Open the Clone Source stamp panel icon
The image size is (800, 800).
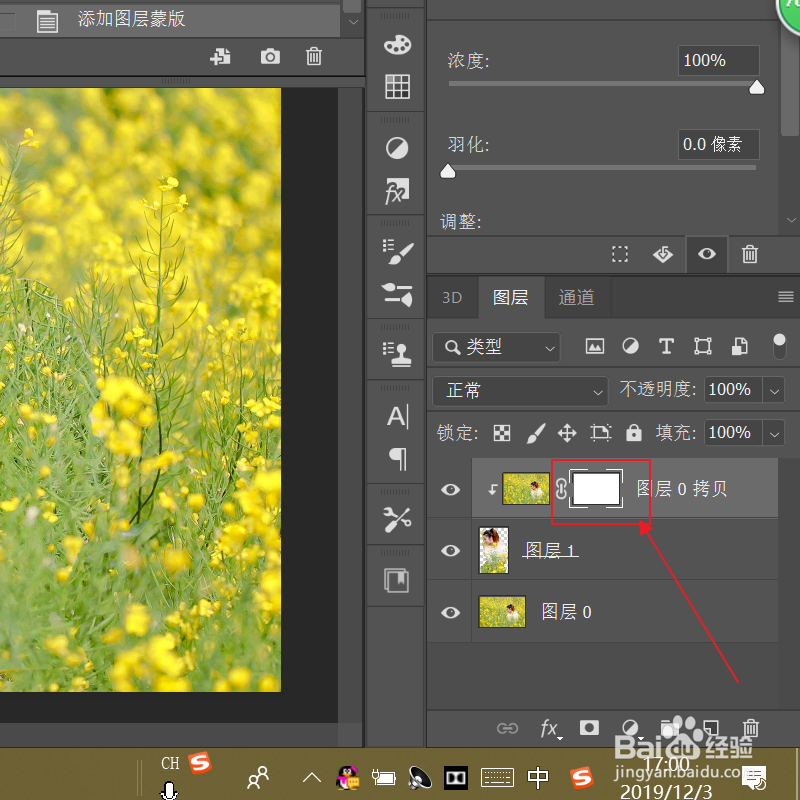point(397,355)
